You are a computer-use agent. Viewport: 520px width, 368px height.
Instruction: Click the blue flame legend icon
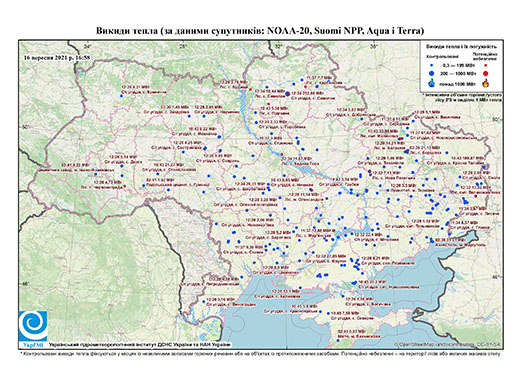[432, 83]
